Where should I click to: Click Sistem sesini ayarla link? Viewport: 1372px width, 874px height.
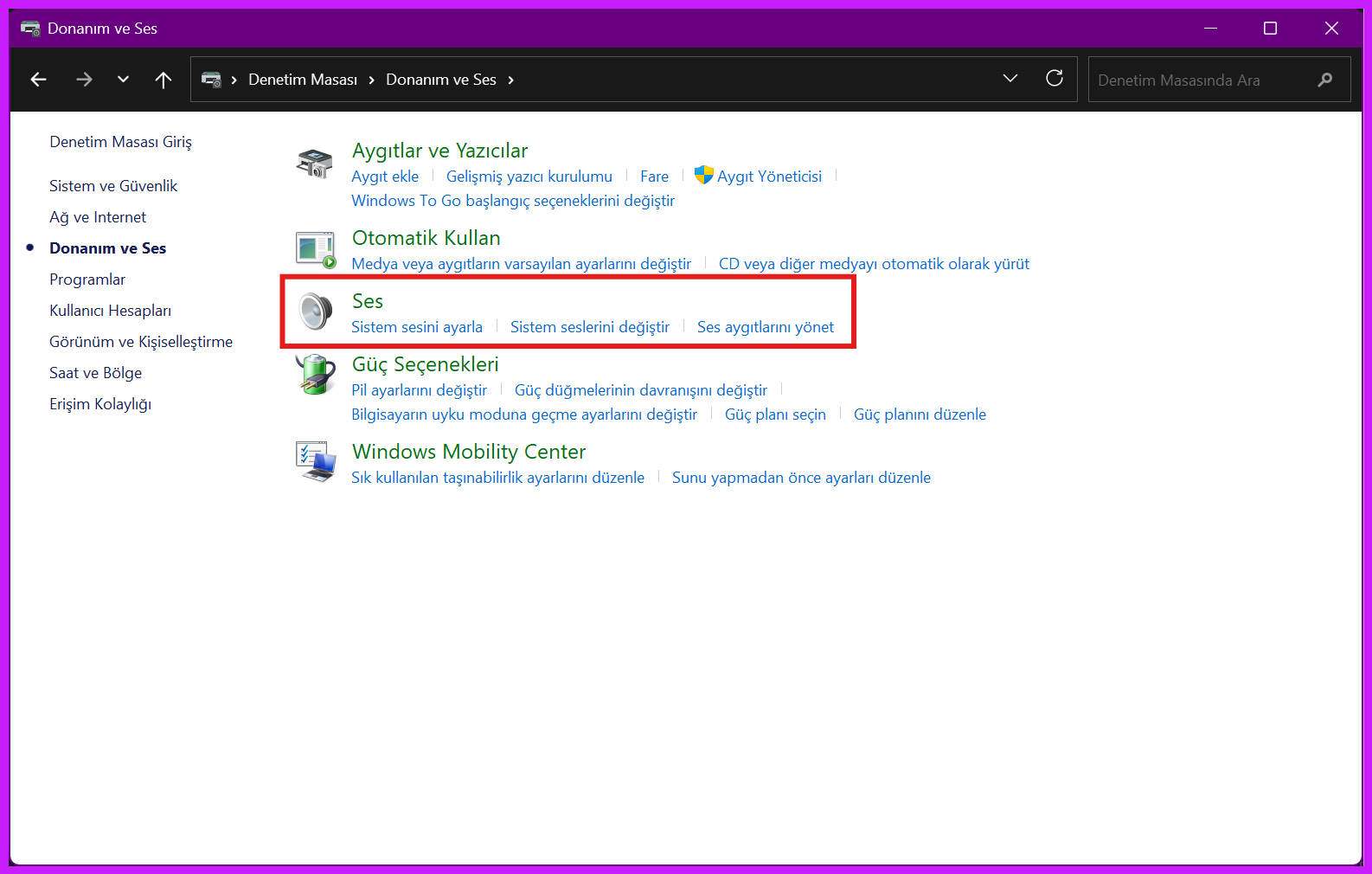point(417,327)
